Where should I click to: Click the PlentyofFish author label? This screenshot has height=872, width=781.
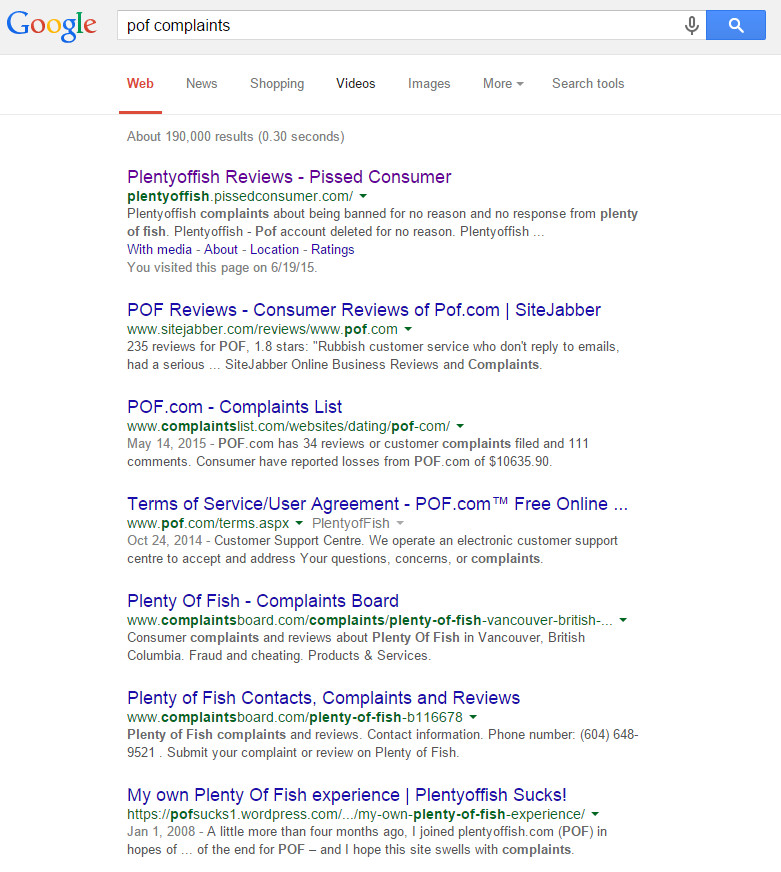point(350,523)
